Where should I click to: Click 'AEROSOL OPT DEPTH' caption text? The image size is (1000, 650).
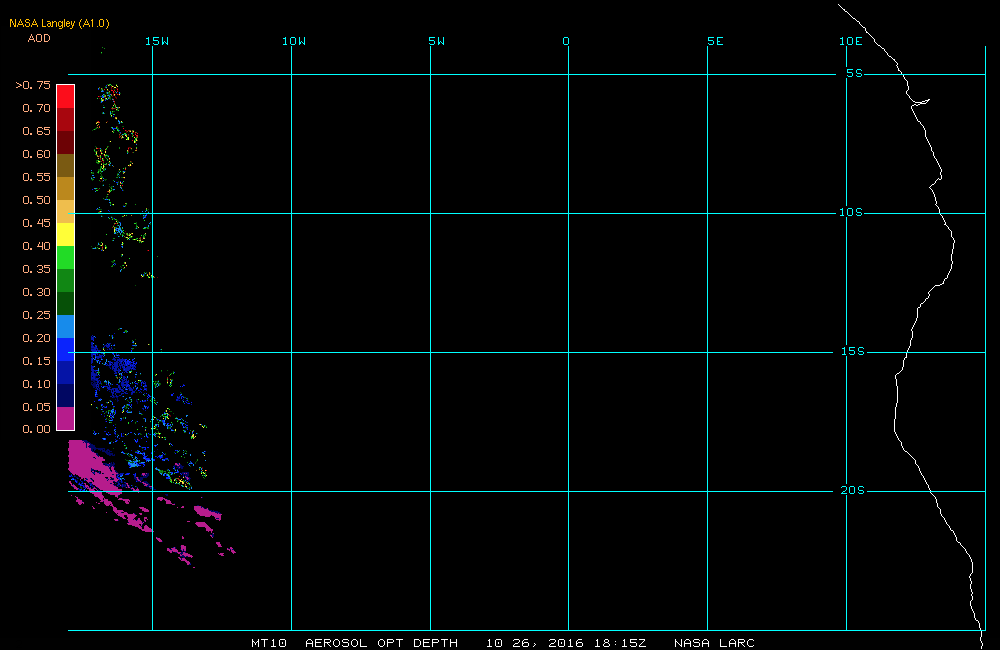tap(381, 643)
